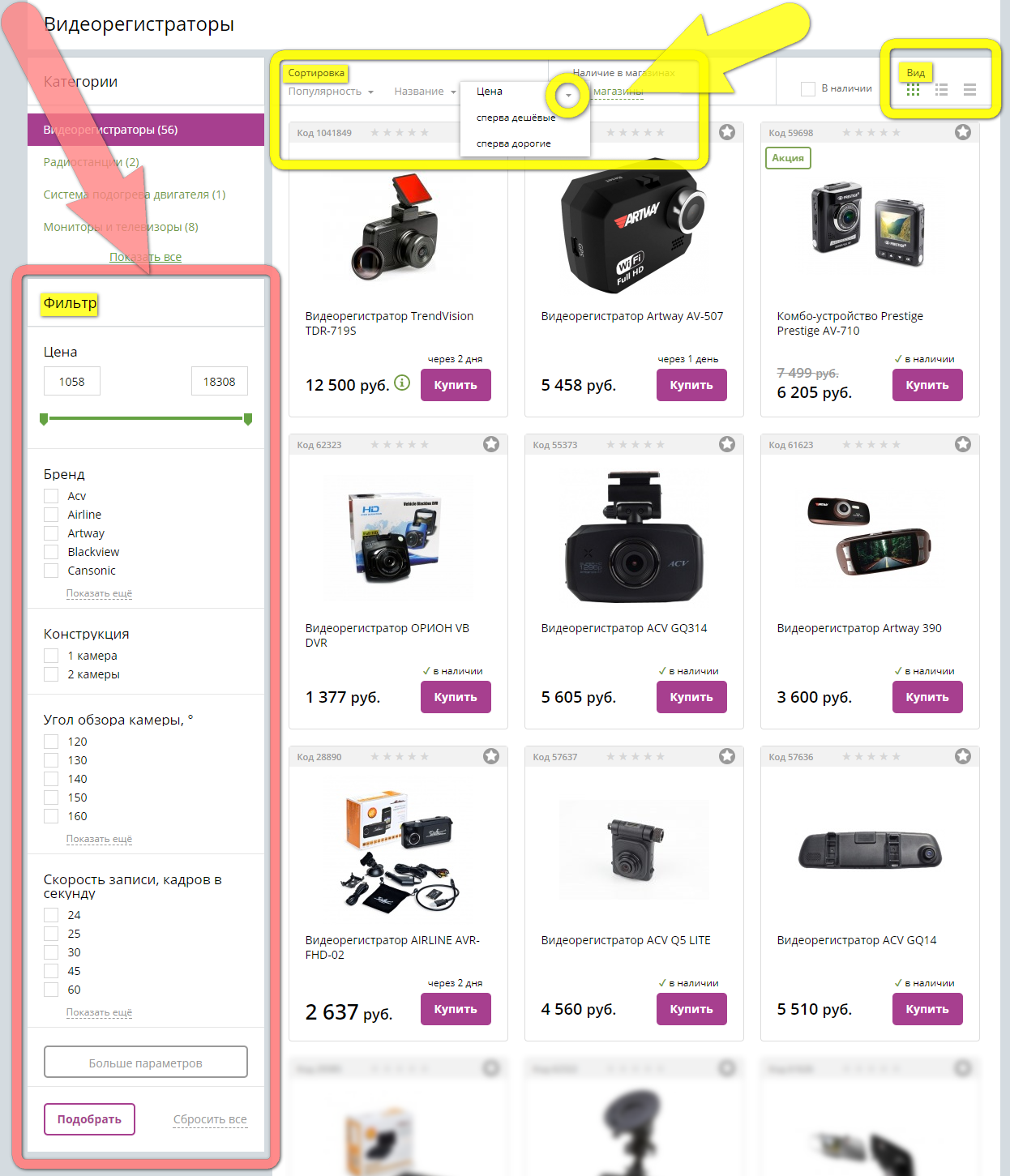Screen dimensions: 1010x1176
Task: Check the 60 frames per second box
Action: 51,990
